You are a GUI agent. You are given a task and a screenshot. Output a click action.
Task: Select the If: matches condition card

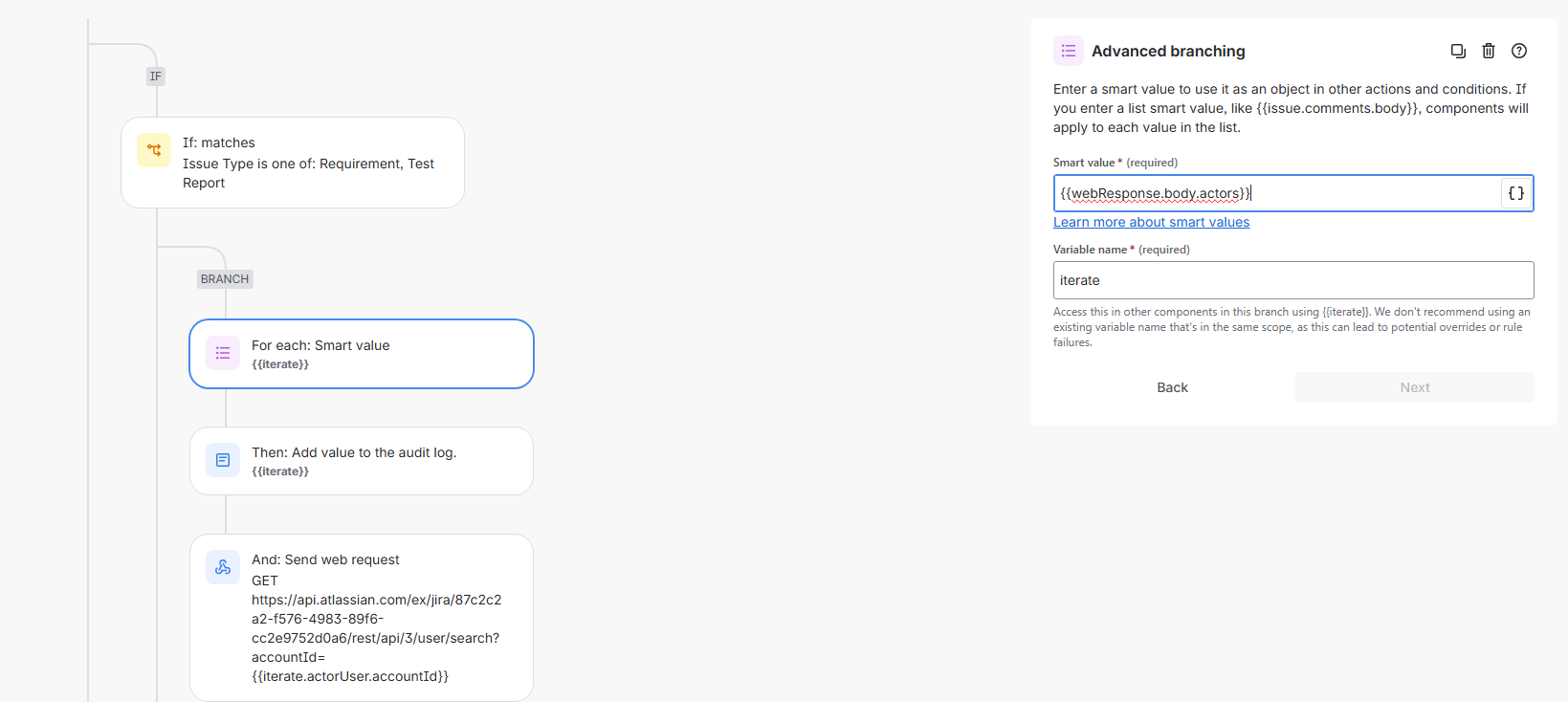coord(293,163)
